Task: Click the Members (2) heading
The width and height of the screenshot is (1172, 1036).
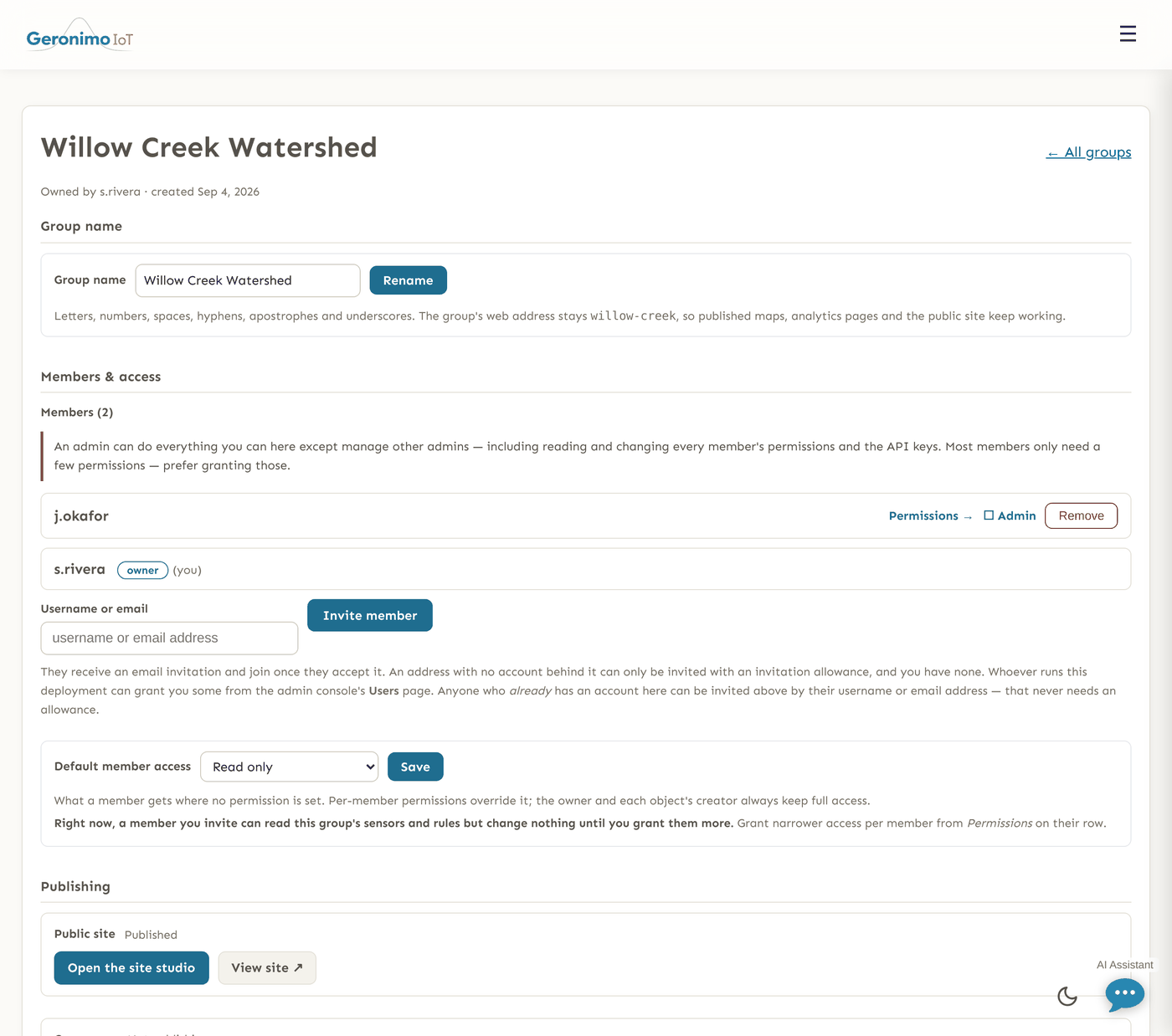Action: tap(77, 412)
